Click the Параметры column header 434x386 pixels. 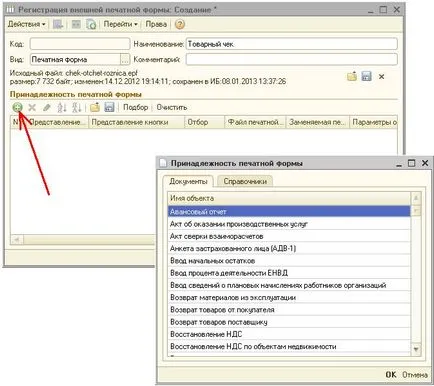(373, 122)
